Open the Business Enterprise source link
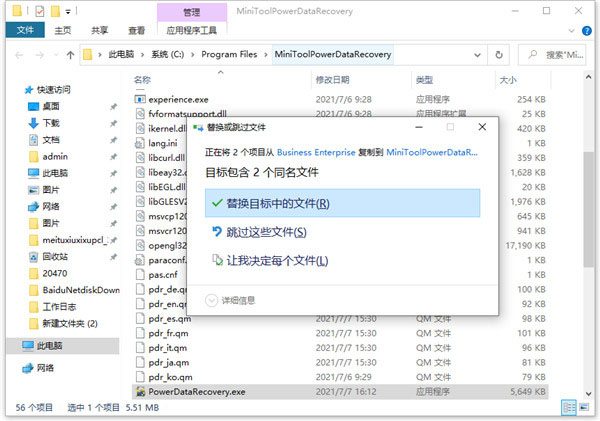Image resolution: width=600 pixels, height=421 pixels. (x=316, y=152)
